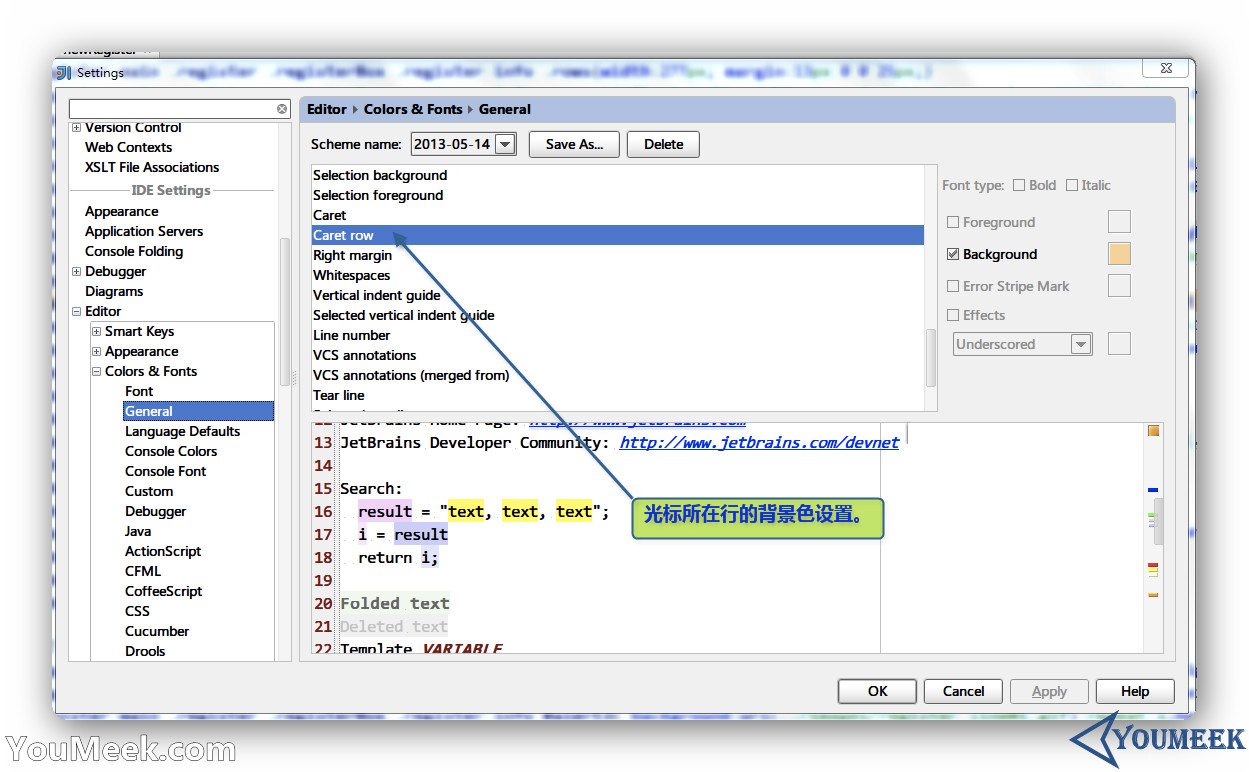Clear the settings search field
The height and width of the screenshot is (772, 1249).
click(282, 109)
